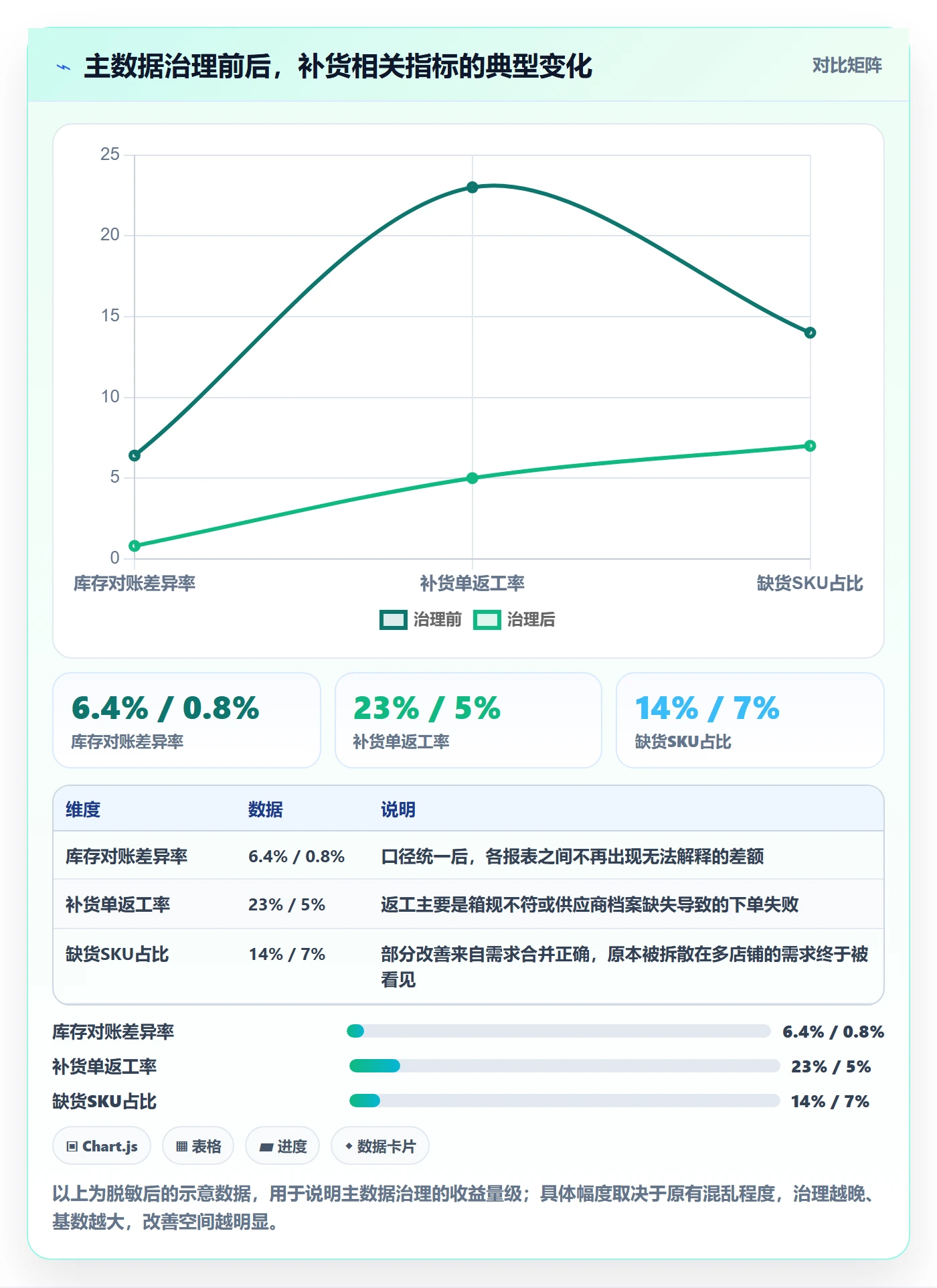The height and width of the screenshot is (1288, 937).
Task: Select the 23% / 5% data card
Action: click(x=468, y=720)
